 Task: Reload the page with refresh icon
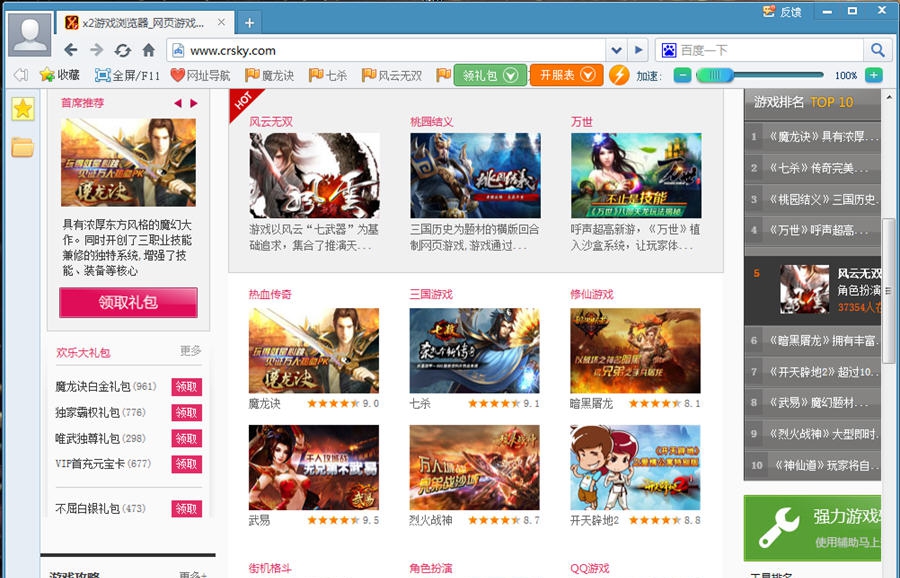pos(122,51)
